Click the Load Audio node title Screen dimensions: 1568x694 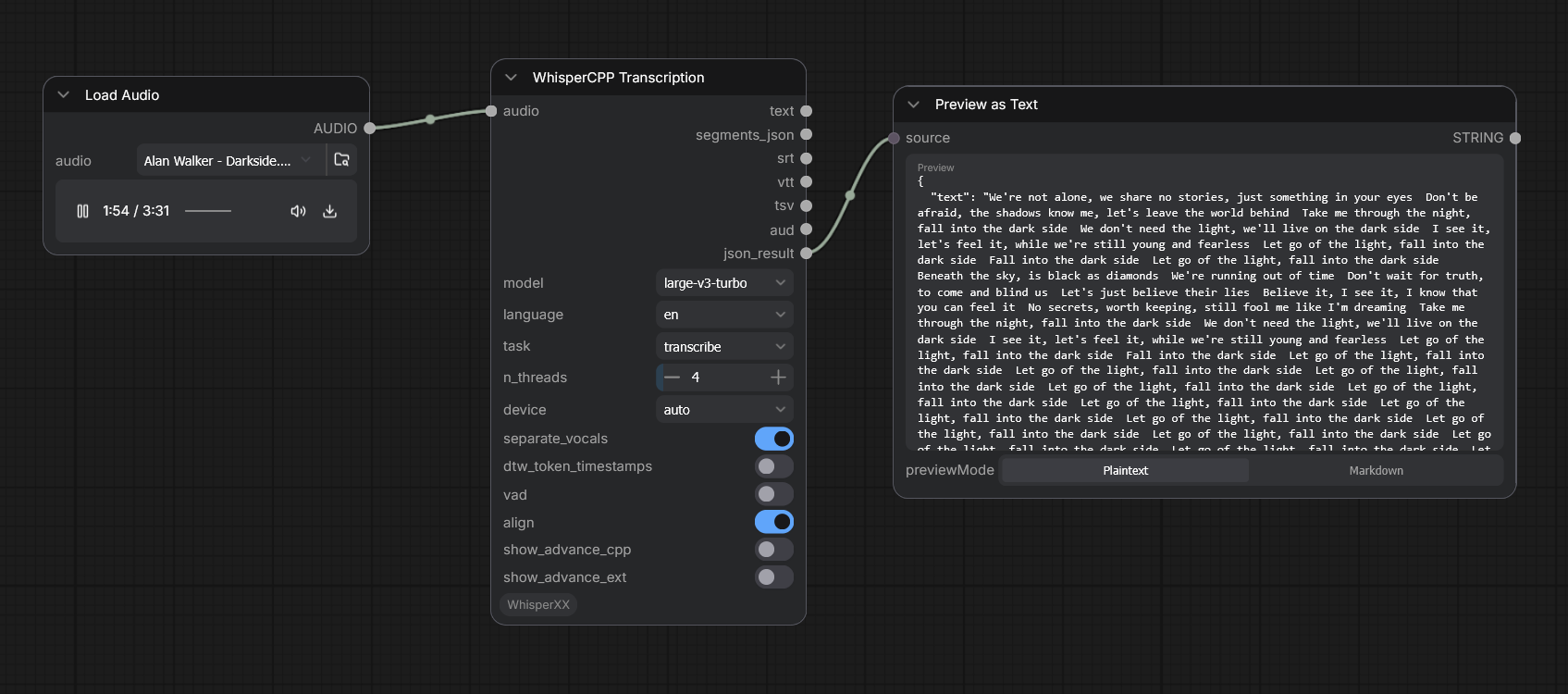pos(122,95)
